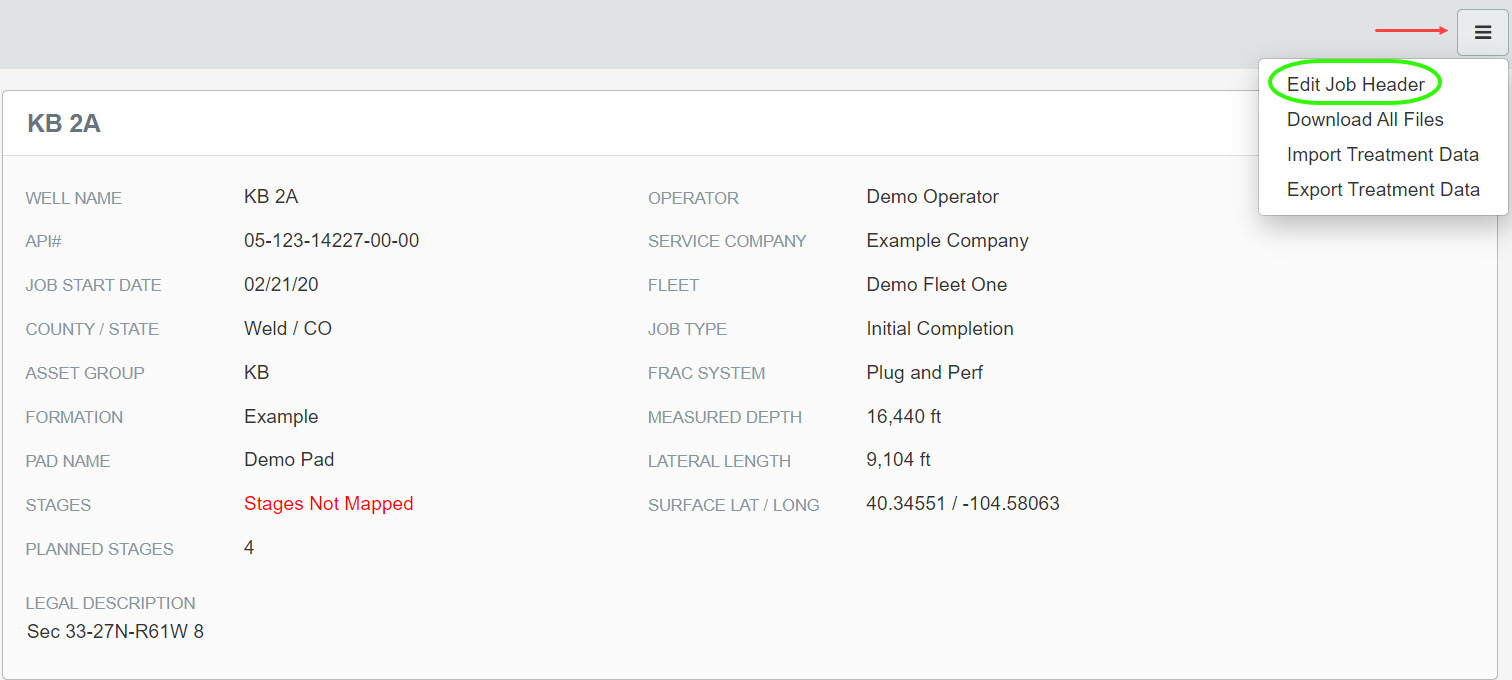Image resolution: width=1512 pixels, height=680 pixels.
Task: Click the Demo Fleet One value
Action: (x=936, y=285)
